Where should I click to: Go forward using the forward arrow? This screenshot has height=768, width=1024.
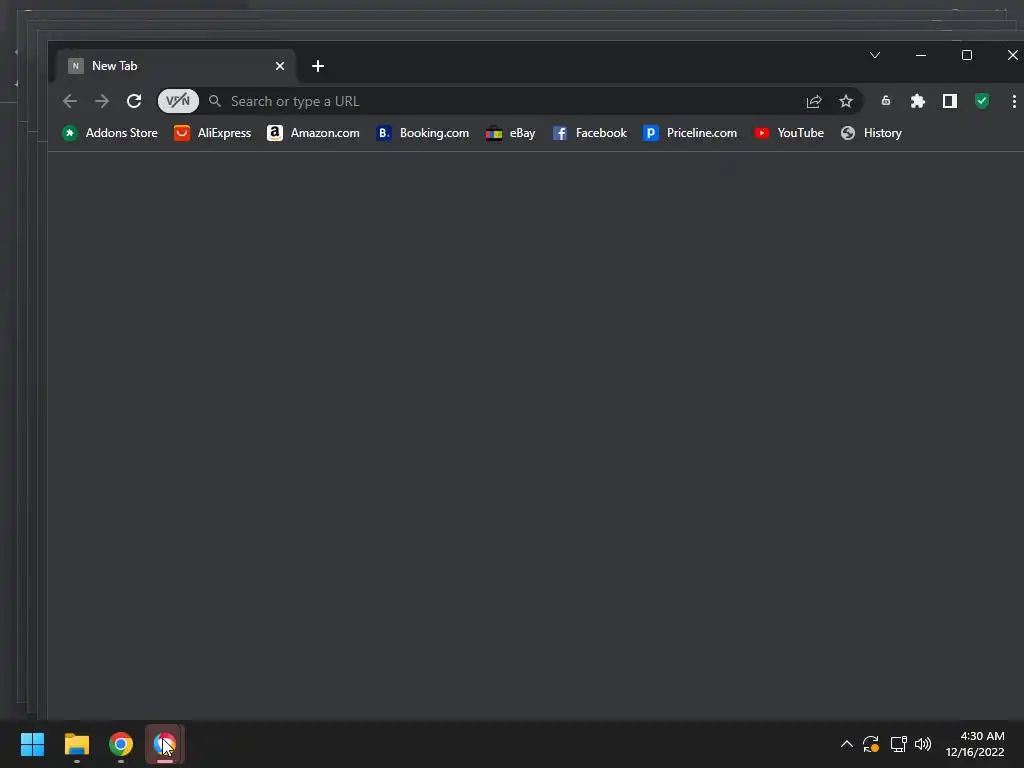click(x=102, y=101)
